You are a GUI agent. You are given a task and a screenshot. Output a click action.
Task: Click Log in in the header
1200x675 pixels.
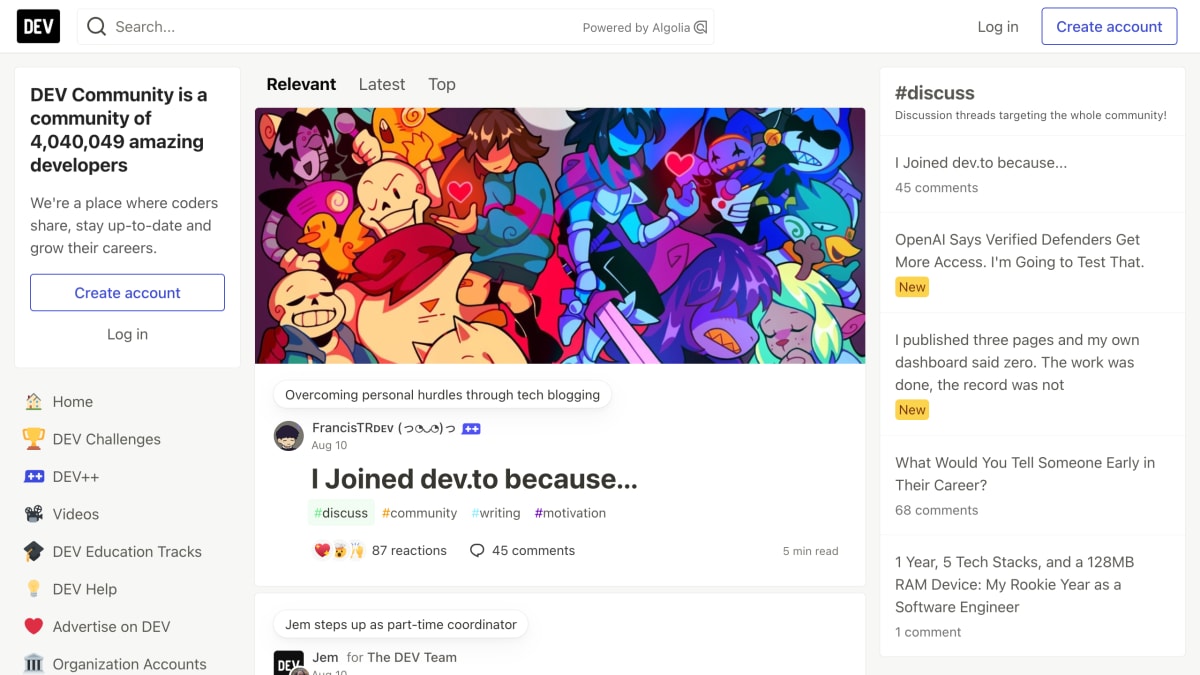point(998,27)
